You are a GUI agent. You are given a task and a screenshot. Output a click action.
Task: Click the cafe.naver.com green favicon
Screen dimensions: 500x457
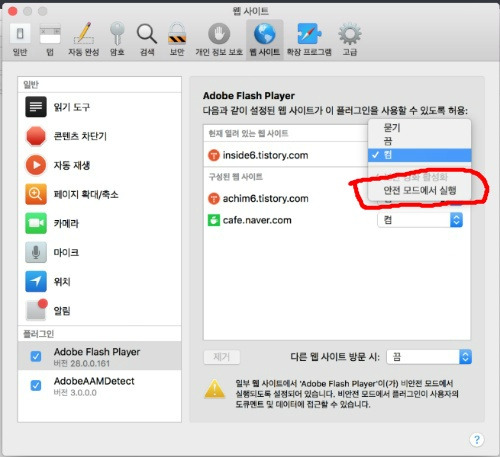click(214, 220)
